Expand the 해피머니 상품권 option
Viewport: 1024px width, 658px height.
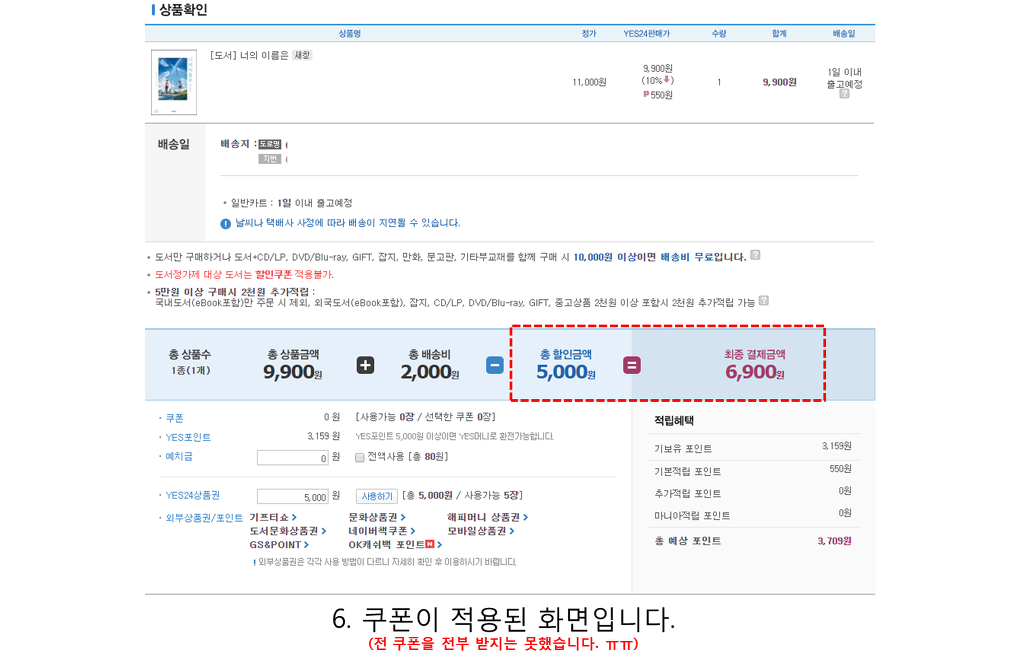[488, 518]
